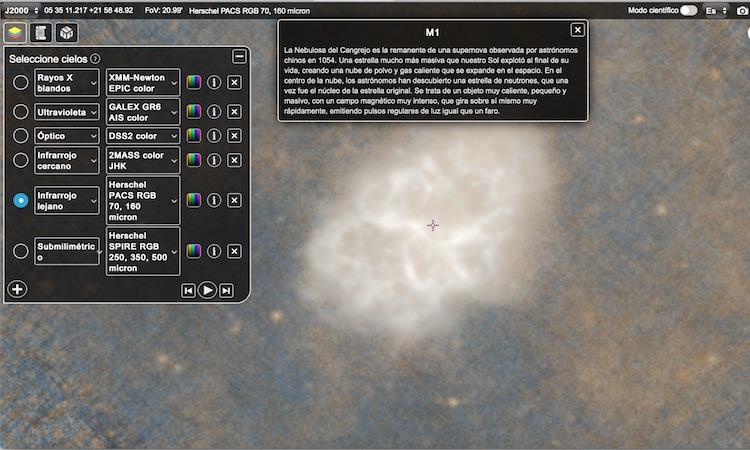This screenshot has width=750, height=450.
Task: Skip to the next sky in the sequence
Action: 226,290
